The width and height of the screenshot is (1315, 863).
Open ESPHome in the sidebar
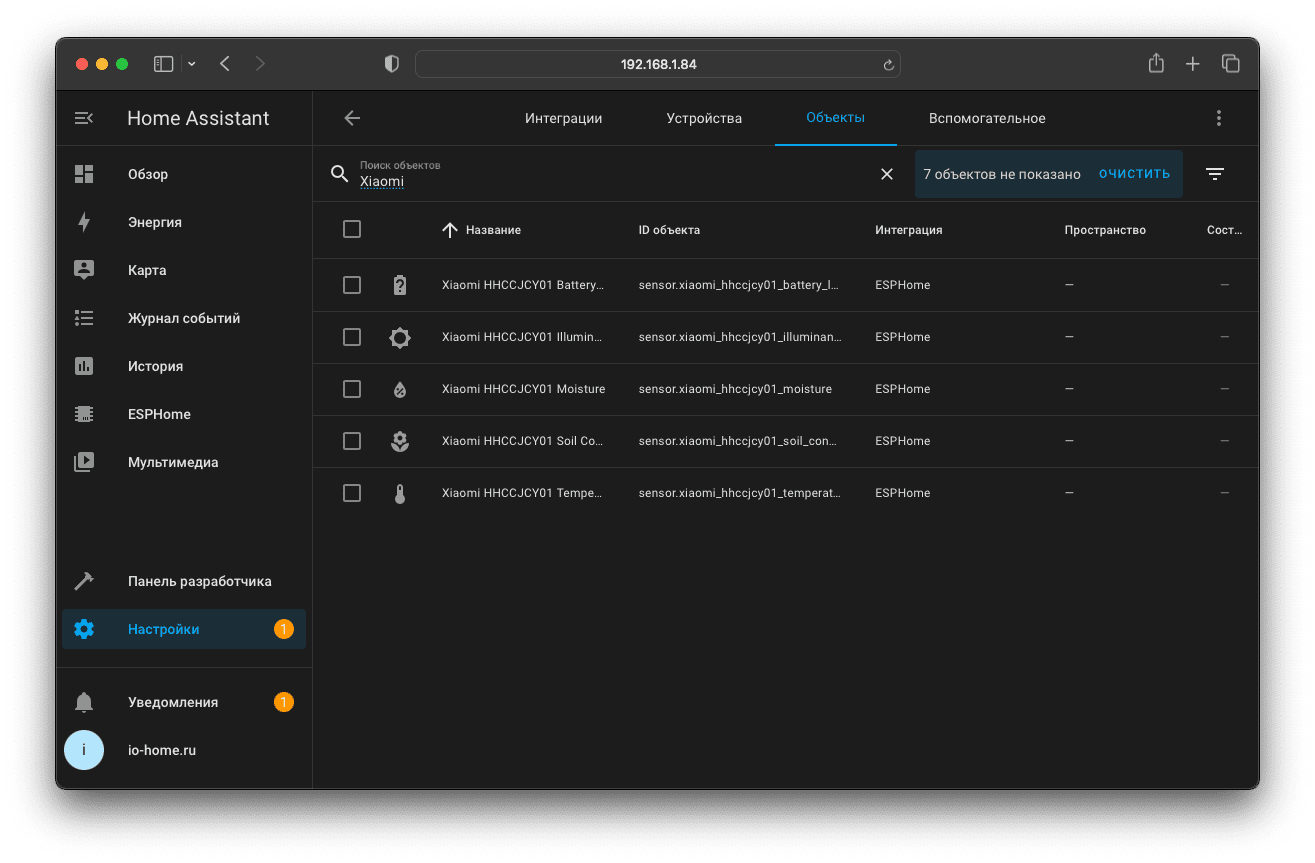[159, 414]
